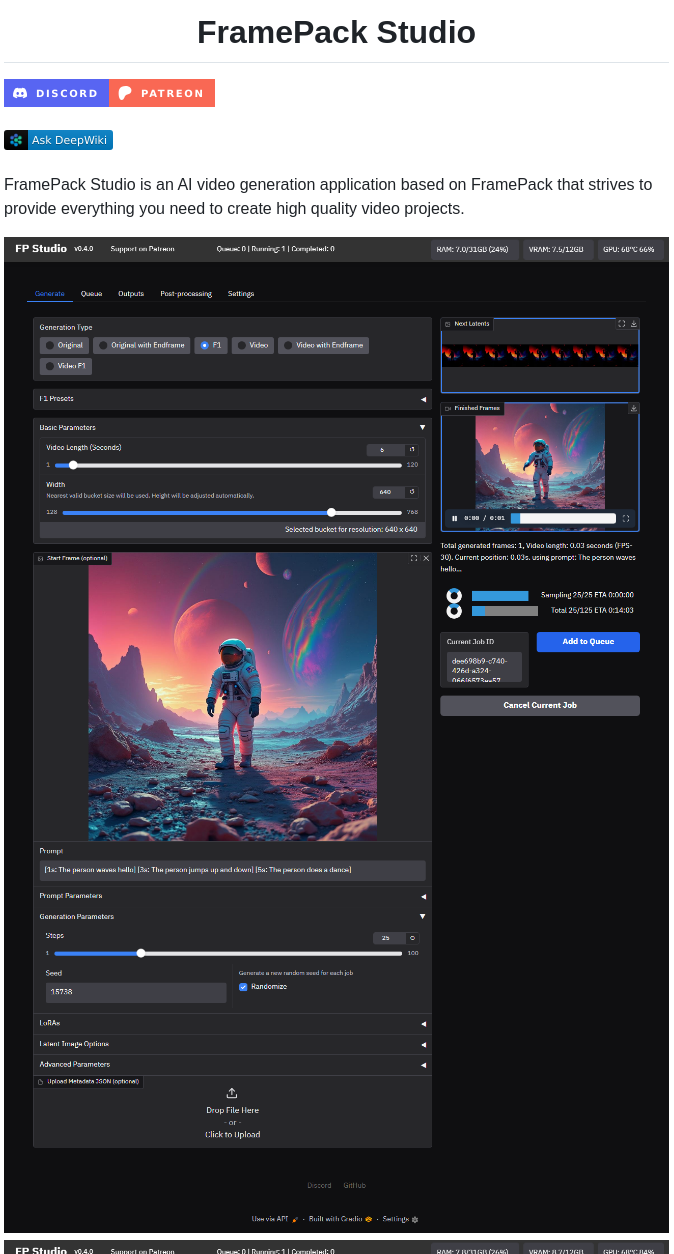
Task: Click the Add to Queue button
Action: click(x=588, y=642)
